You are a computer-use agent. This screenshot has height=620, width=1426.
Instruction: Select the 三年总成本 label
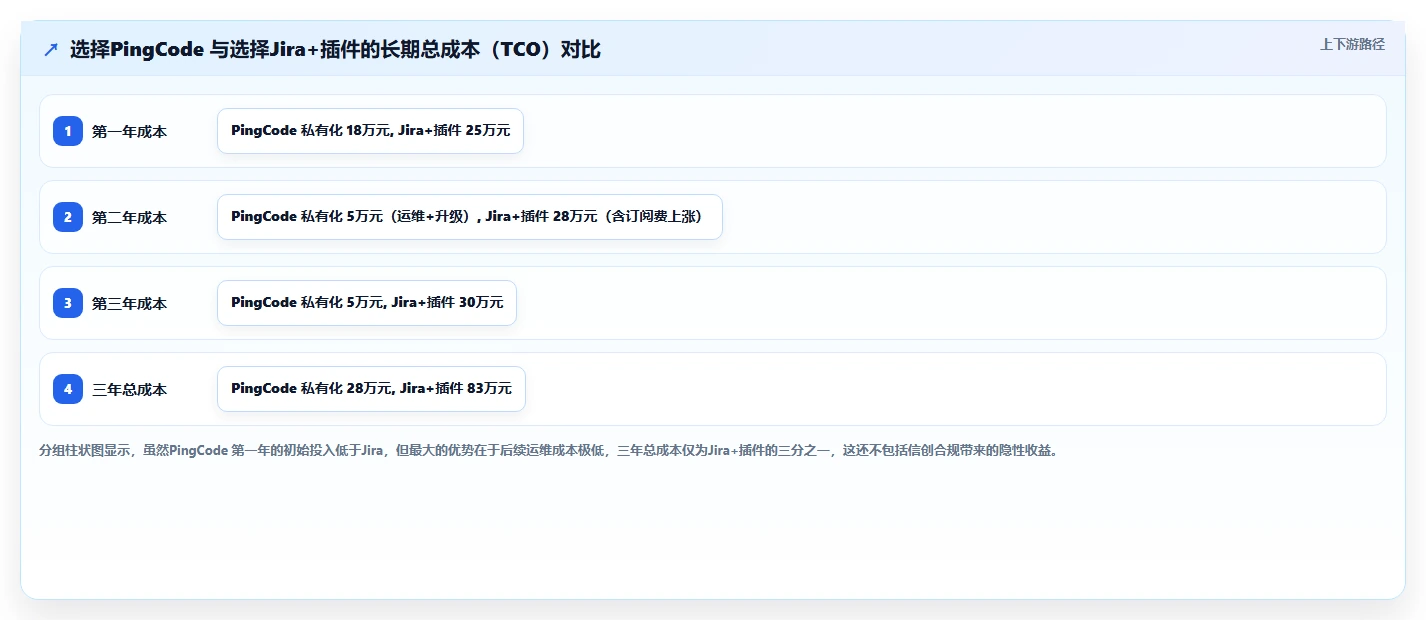click(x=129, y=390)
